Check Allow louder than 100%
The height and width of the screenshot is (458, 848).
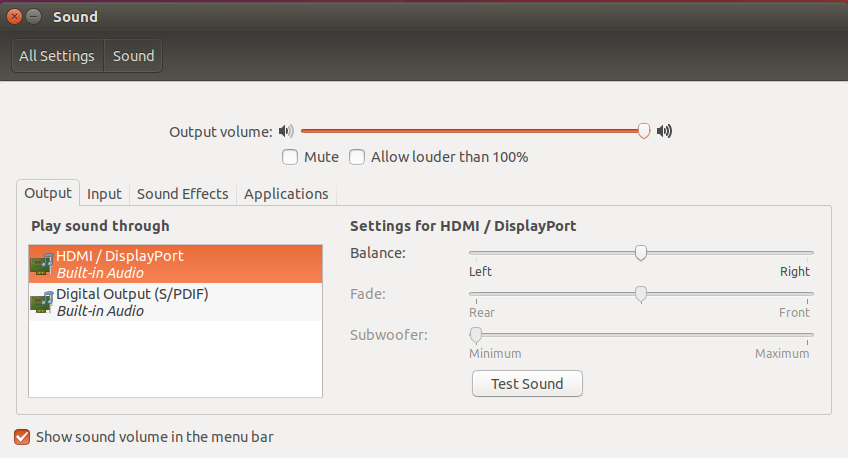point(357,157)
